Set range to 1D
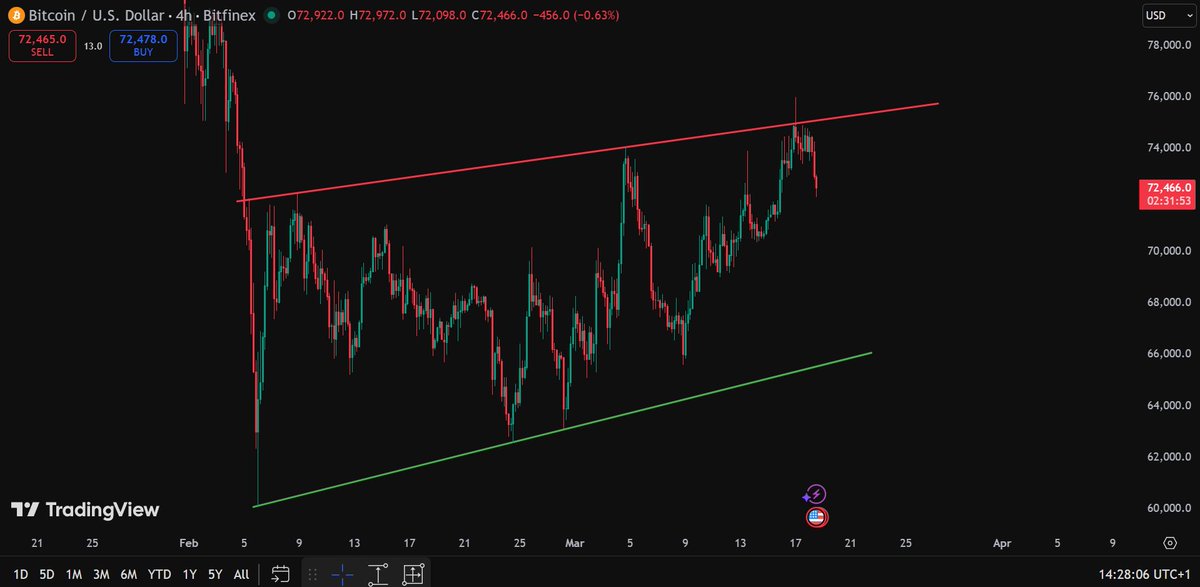 click(x=21, y=574)
